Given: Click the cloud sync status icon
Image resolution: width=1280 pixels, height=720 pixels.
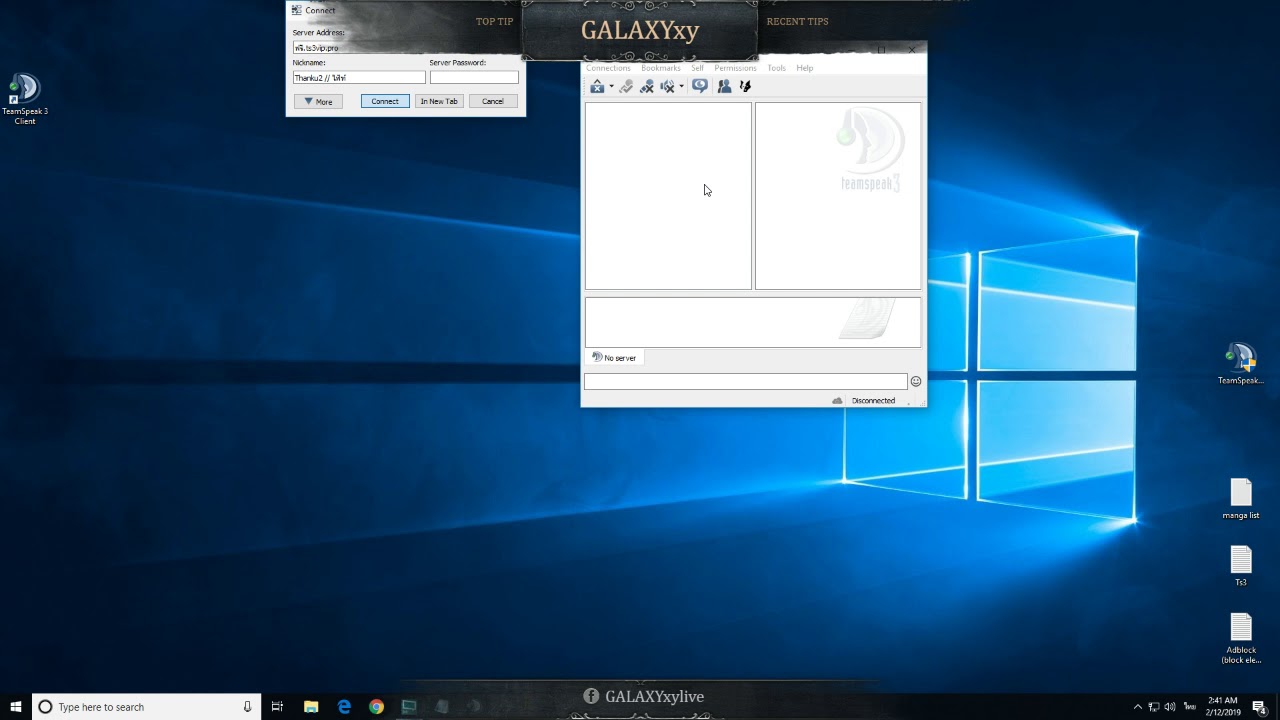Looking at the screenshot, I should point(837,400).
